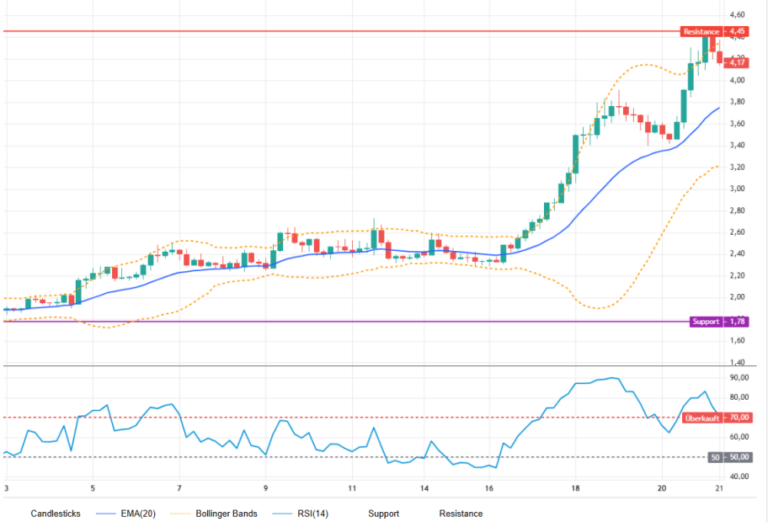Select the purple Support 1,78 price tag
Image resolution: width=768 pixels, height=522 pixels.
tap(719, 322)
